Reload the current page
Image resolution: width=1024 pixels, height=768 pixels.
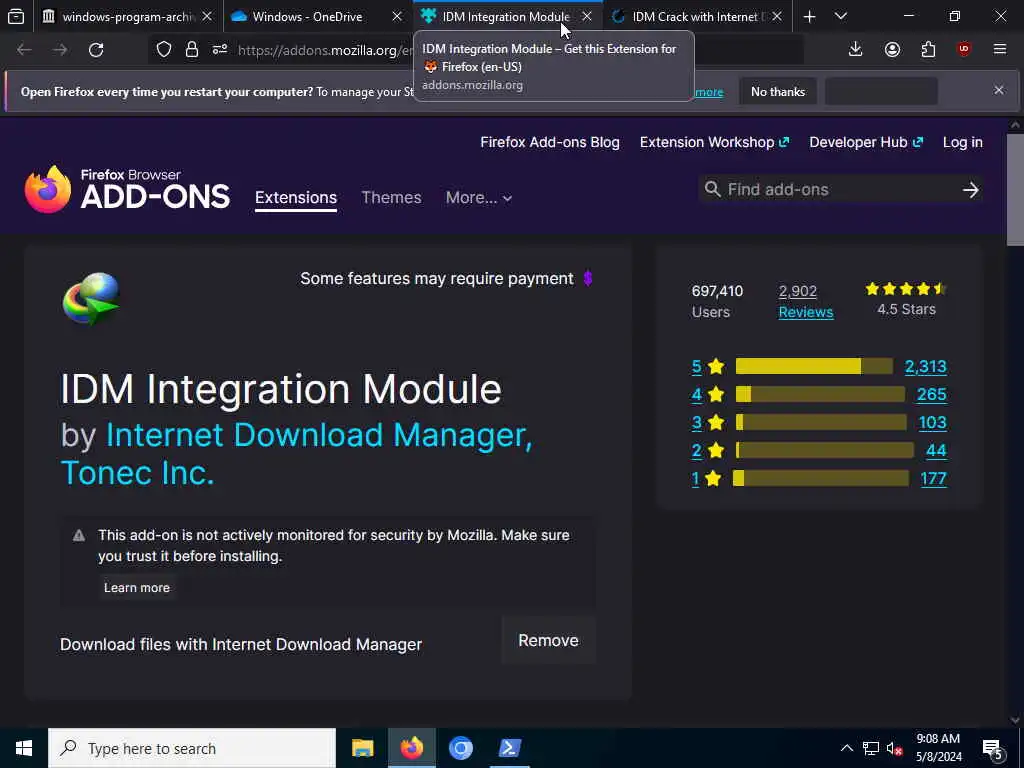[96, 50]
